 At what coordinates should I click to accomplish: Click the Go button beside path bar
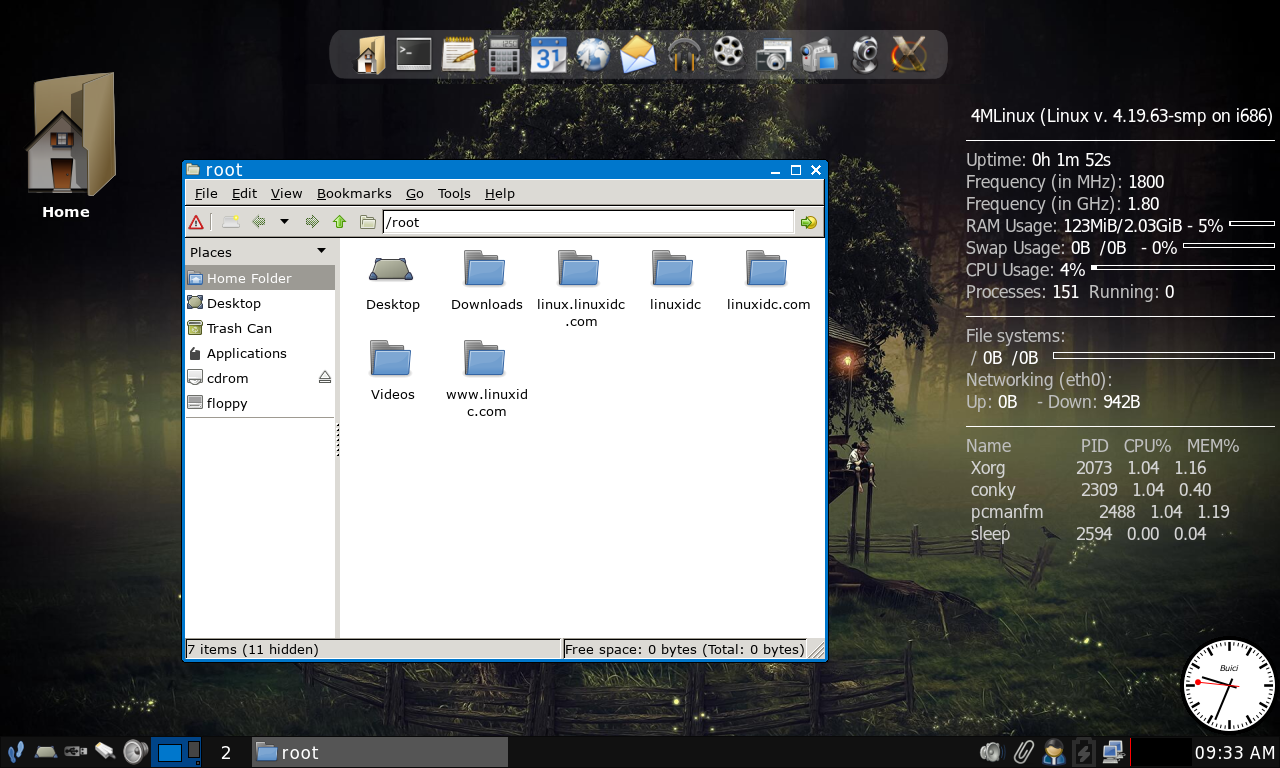809,222
